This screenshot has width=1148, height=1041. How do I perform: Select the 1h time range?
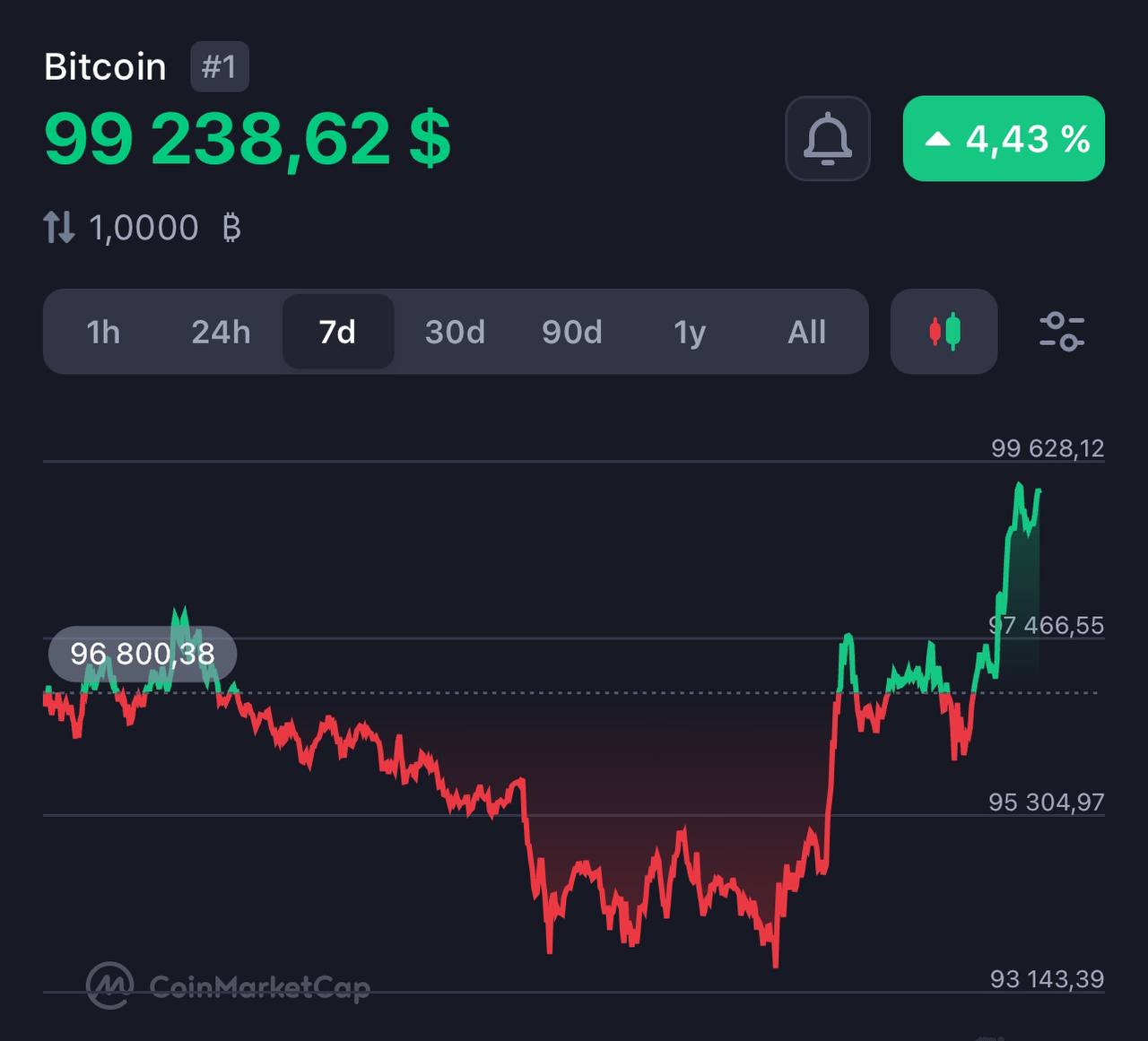103,332
